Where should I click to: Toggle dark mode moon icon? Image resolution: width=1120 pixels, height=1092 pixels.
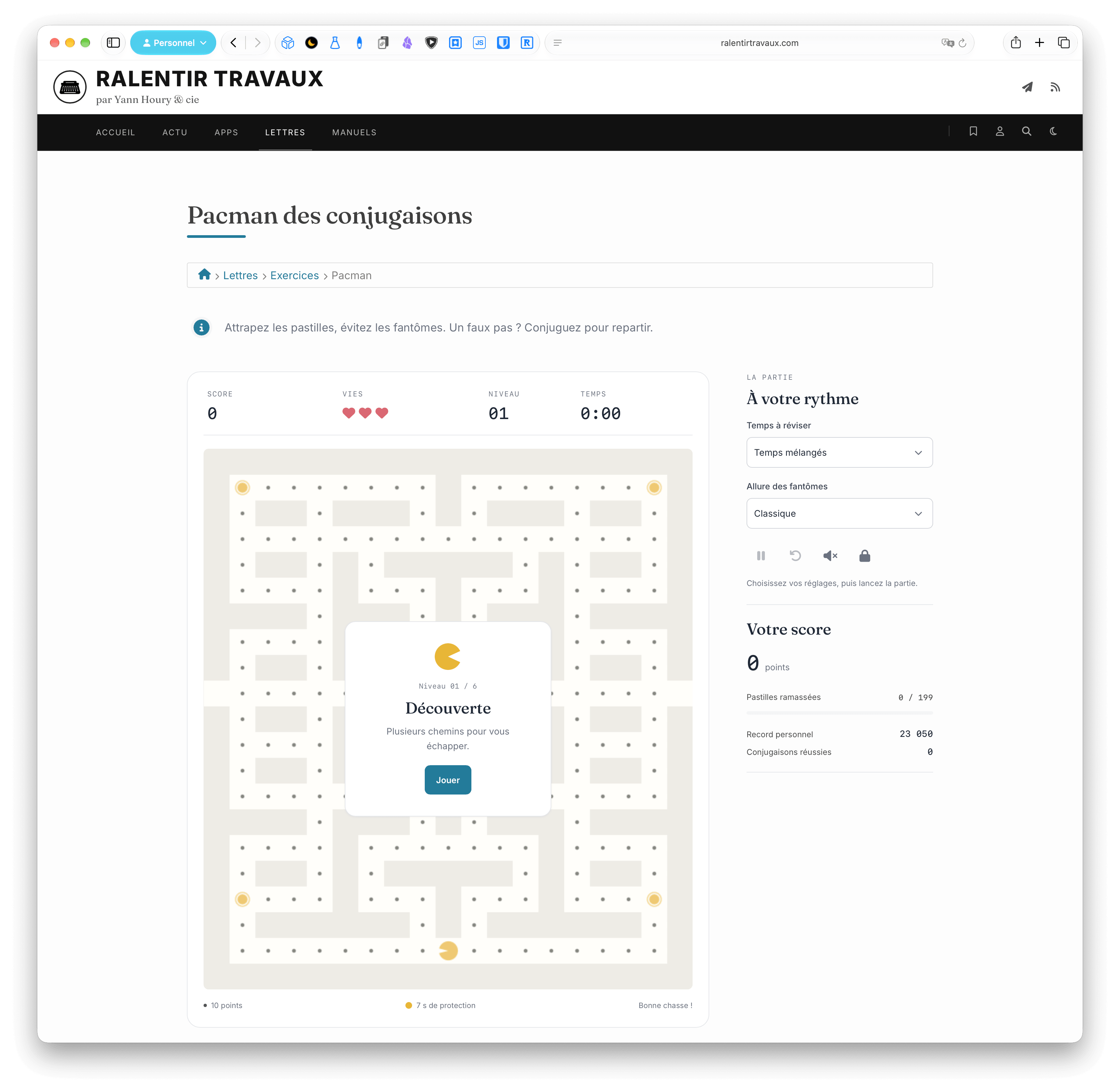1053,131
